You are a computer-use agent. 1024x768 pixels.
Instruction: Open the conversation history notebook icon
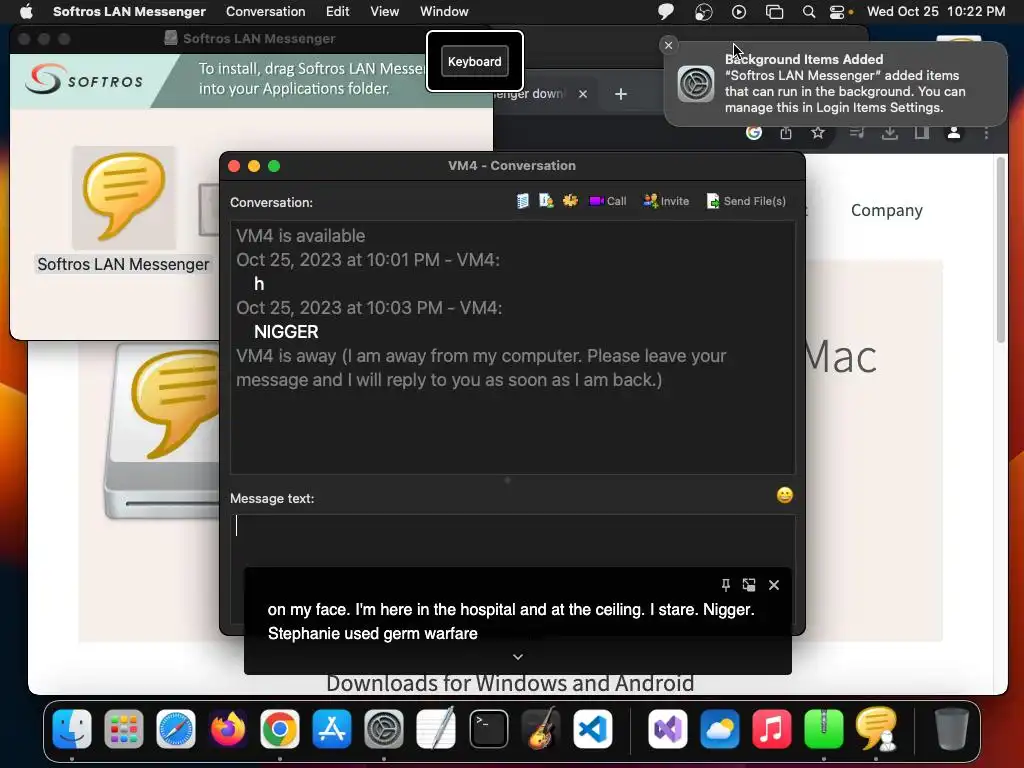tap(522, 201)
